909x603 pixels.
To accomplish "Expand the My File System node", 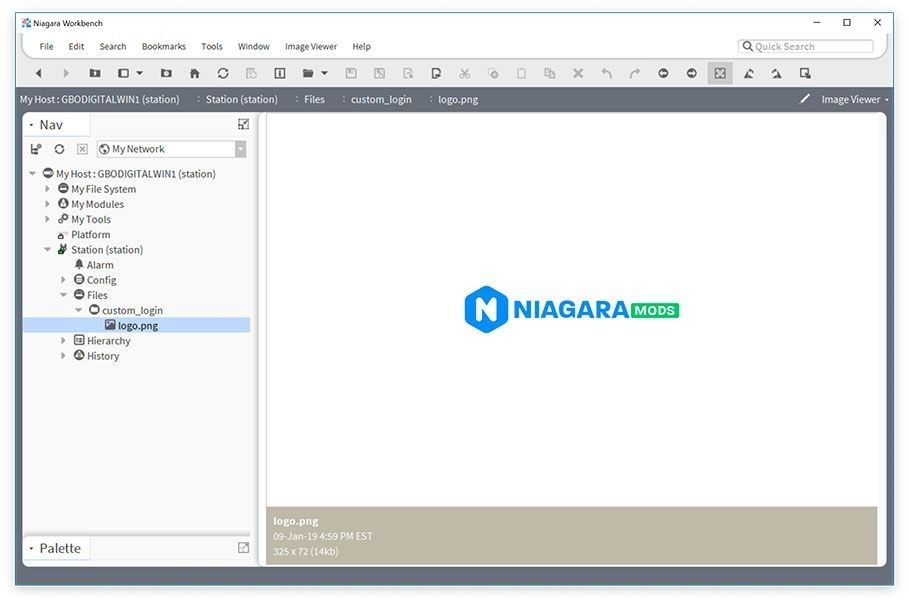I will pos(48,188).
